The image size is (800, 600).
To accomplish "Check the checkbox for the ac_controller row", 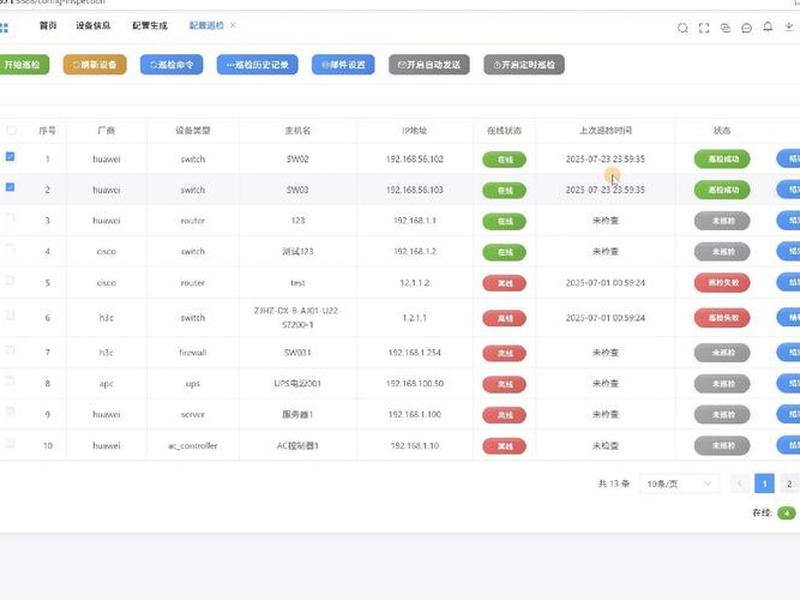I will 10,443.
